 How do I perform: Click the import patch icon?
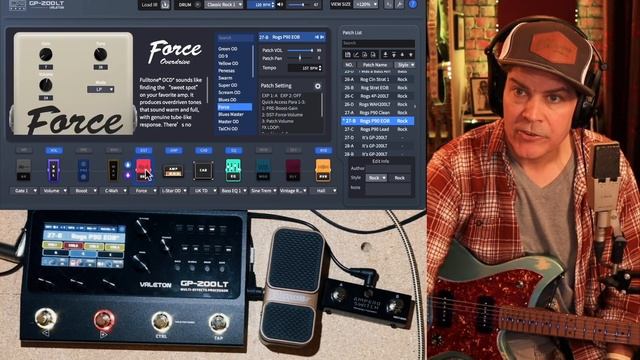pyautogui.click(x=385, y=55)
